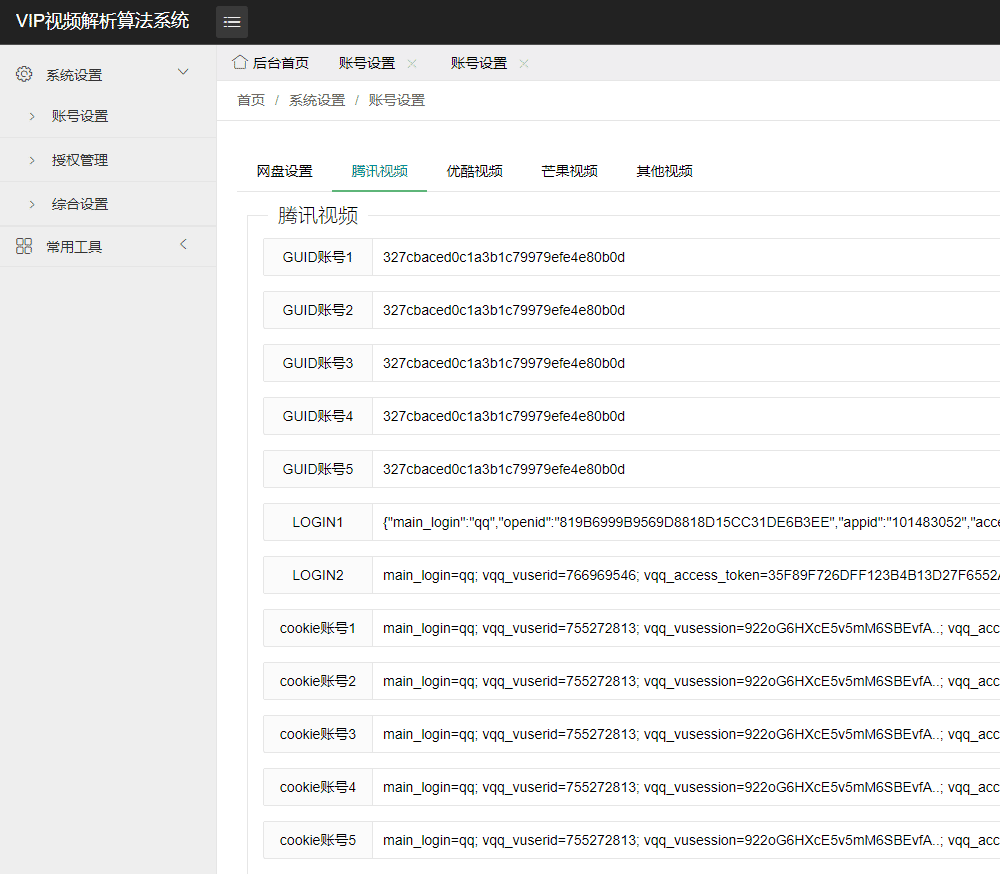Click 系统设置 in the breadcrumb

(x=317, y=100)
